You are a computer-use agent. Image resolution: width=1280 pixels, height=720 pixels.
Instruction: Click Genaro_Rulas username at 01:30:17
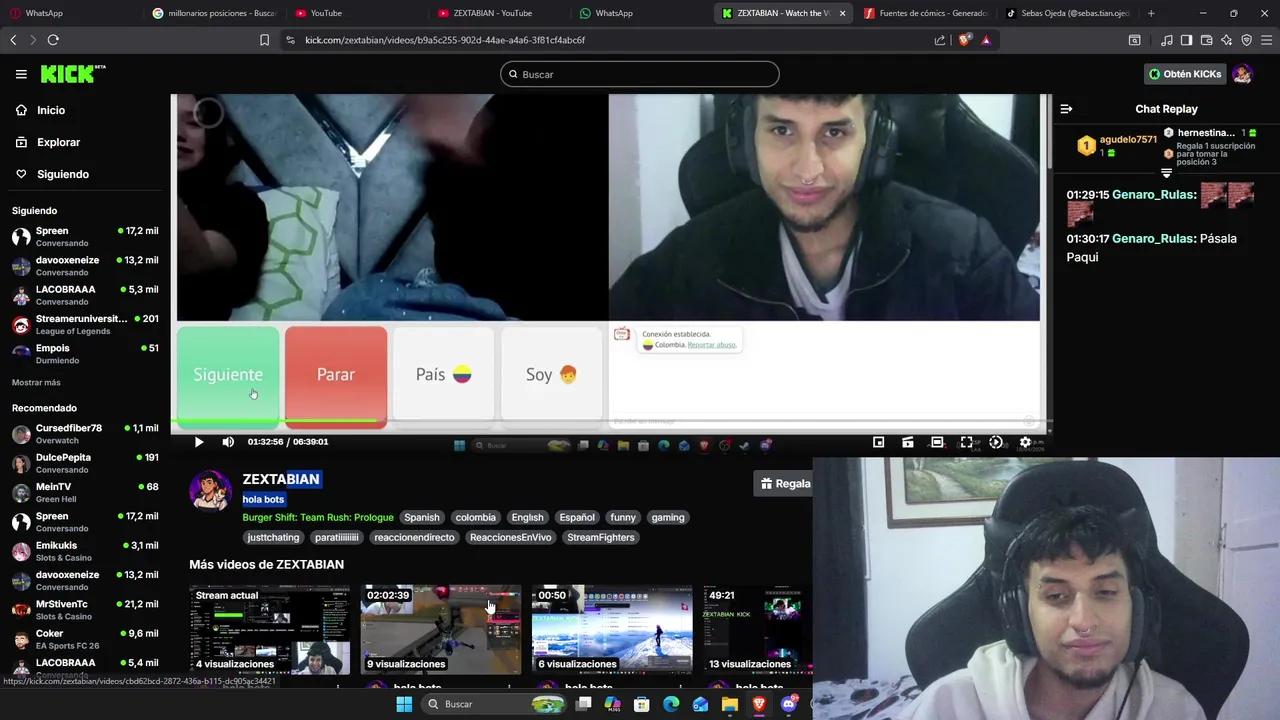1152,239
